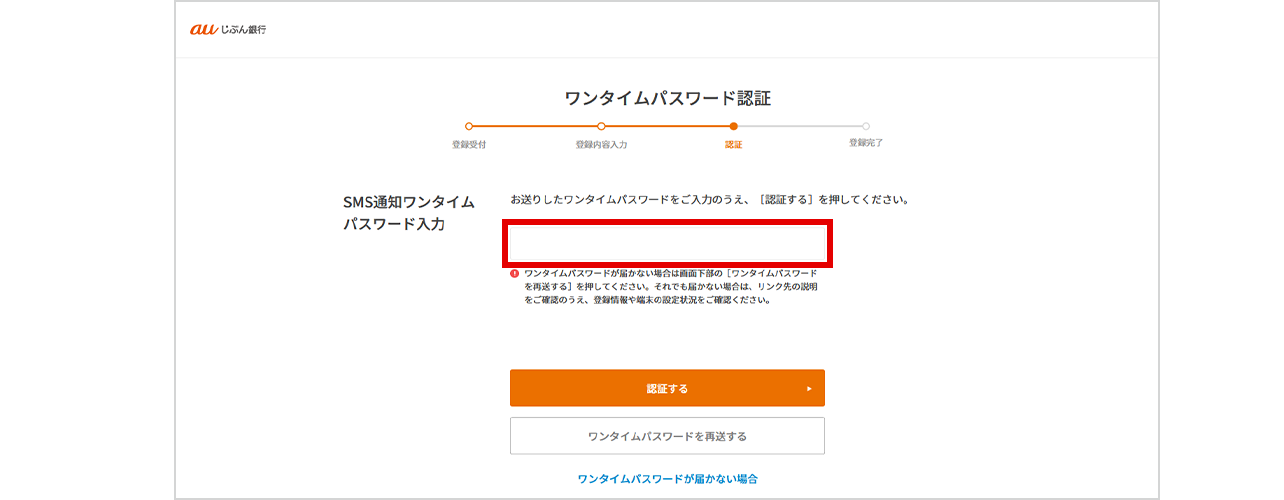Click the au じぶん銀行 logo
This screenshot has width=1284, height=500.
[x=228, y=30]
